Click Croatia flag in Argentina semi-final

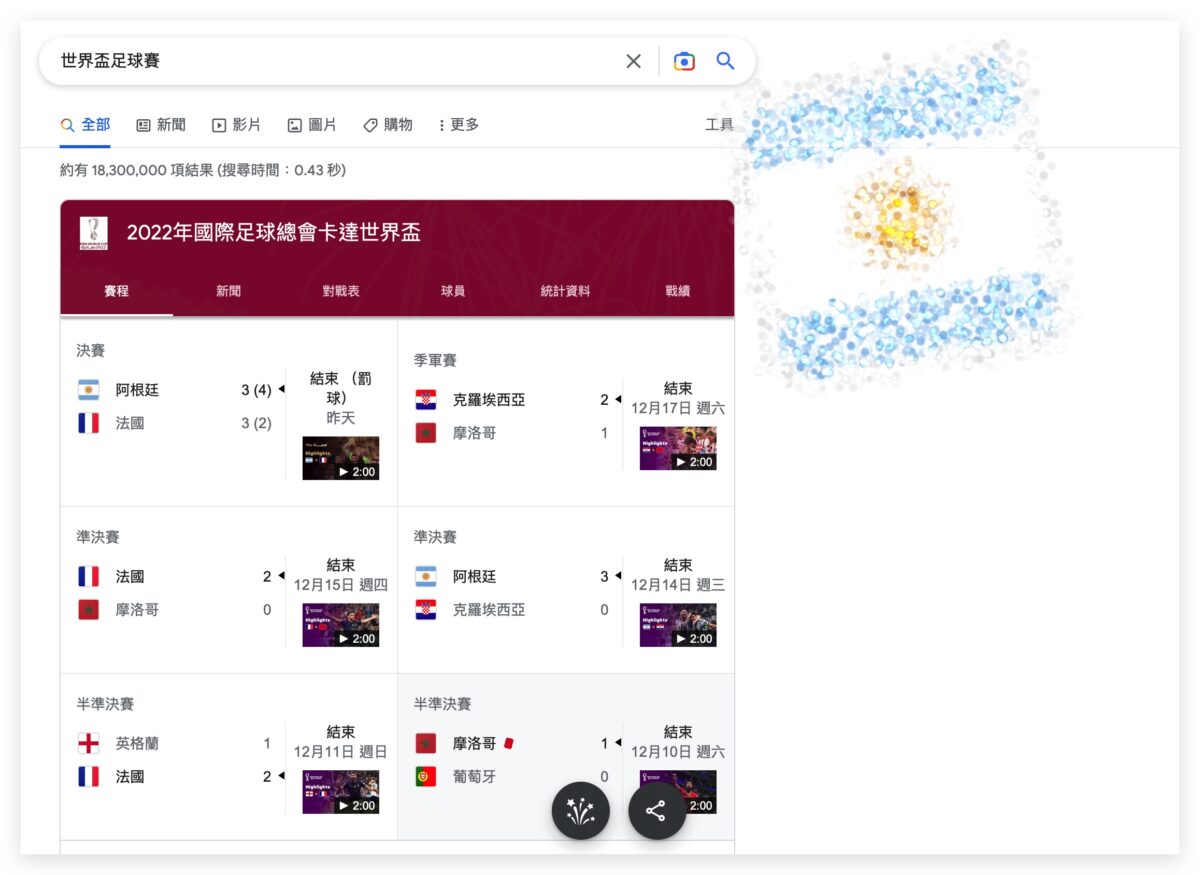(x=426, y=610)
